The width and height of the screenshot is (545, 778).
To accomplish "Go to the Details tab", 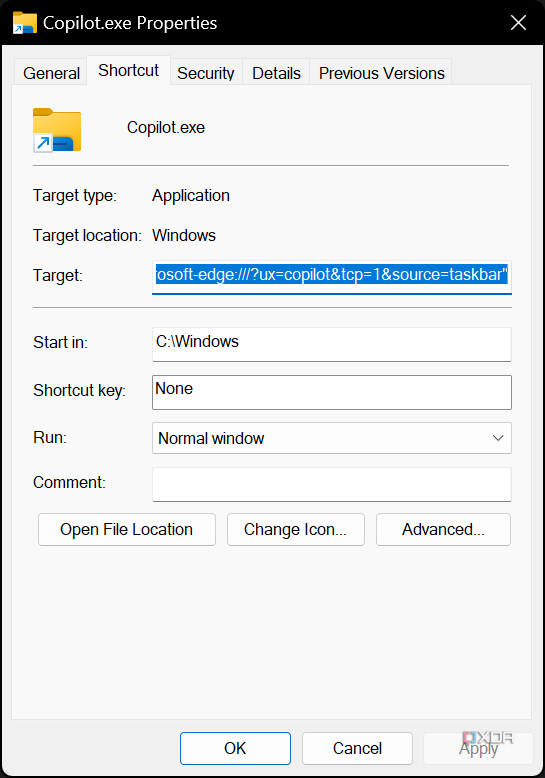I will tap(276, 73).
